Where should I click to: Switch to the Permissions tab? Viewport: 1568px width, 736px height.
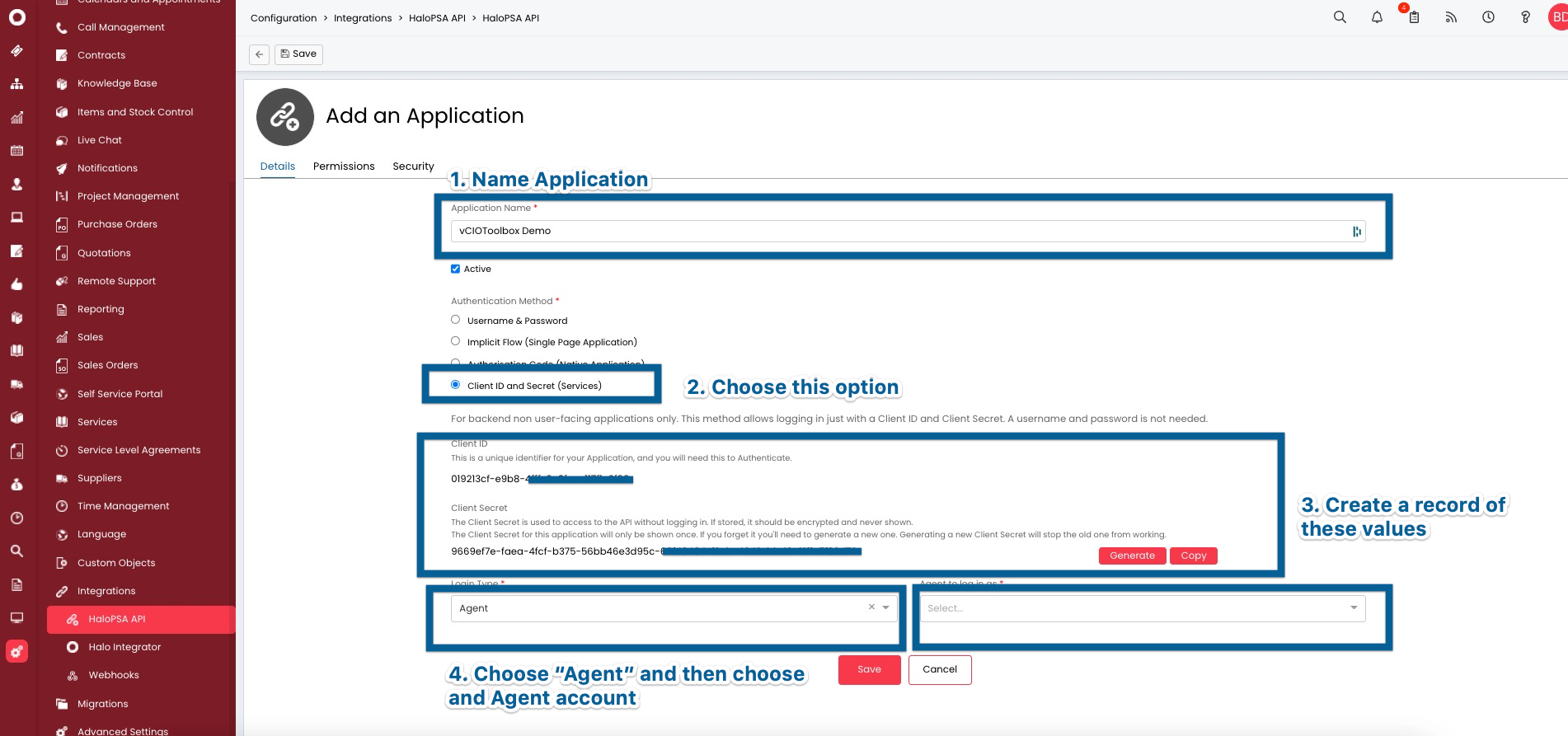pyautogui.click(x=344, y=166)
